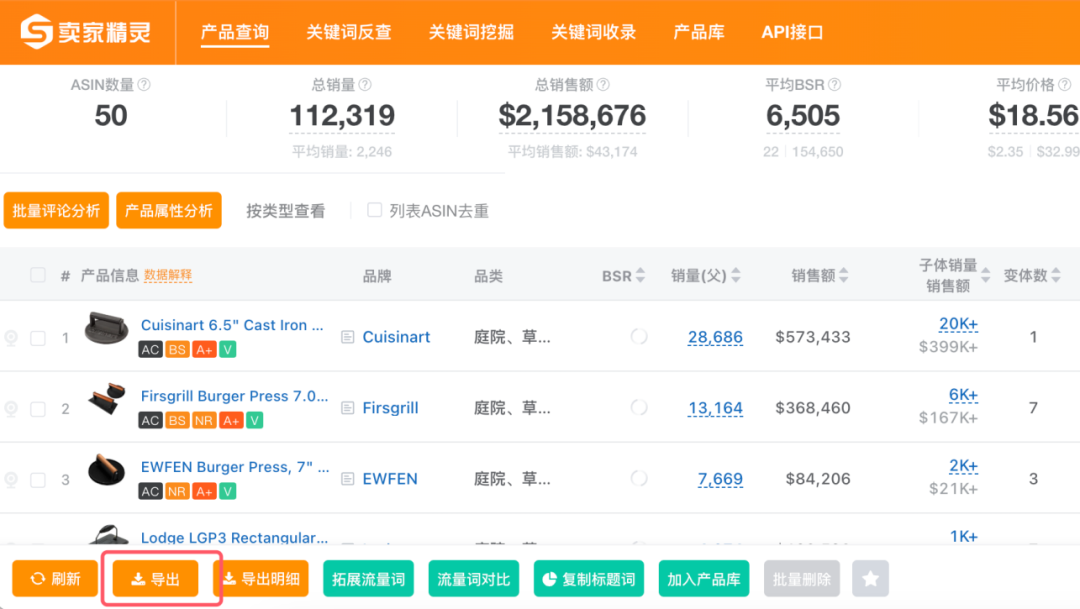Click the AC badge on Cuisinart row
Screen dimensions: 1080x609
pyautogui.click(x=150, y=349)
